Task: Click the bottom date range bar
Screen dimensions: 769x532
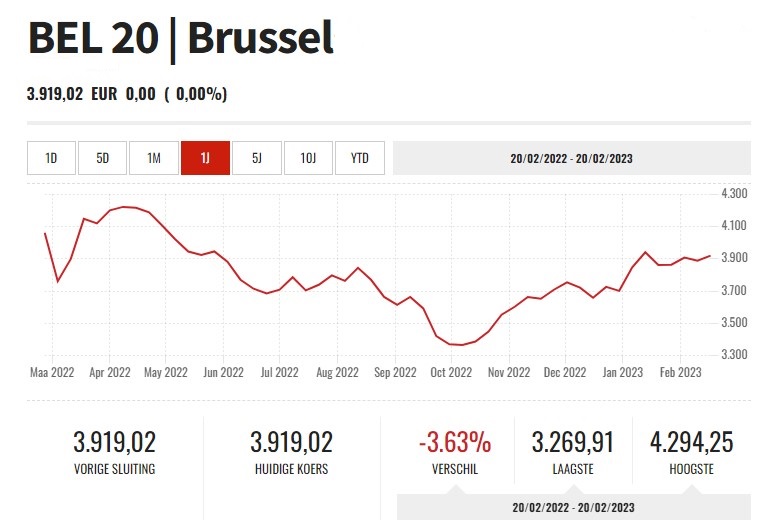Action: 573,507
